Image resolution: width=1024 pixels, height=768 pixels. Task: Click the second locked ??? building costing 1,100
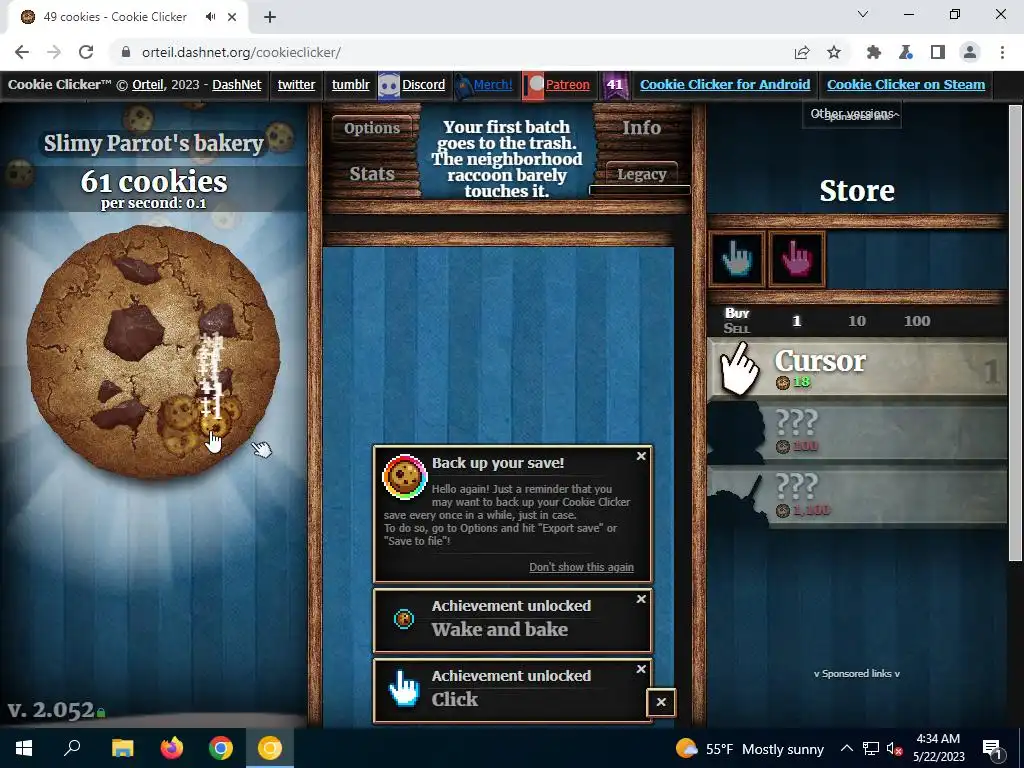[857, 496]
